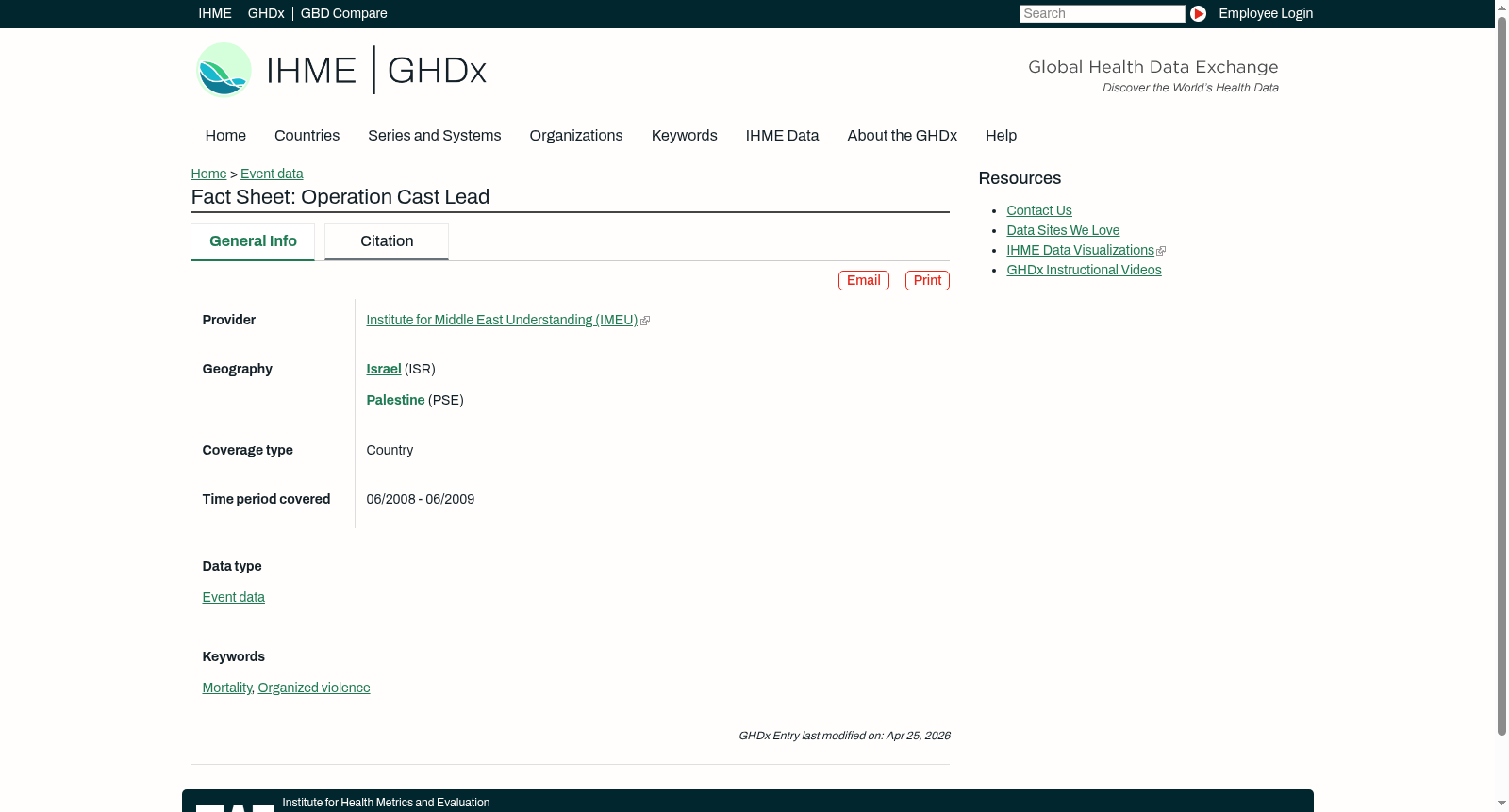
Task: Click scrollbar up arrow at top
Action: [x=1501, y=7]
